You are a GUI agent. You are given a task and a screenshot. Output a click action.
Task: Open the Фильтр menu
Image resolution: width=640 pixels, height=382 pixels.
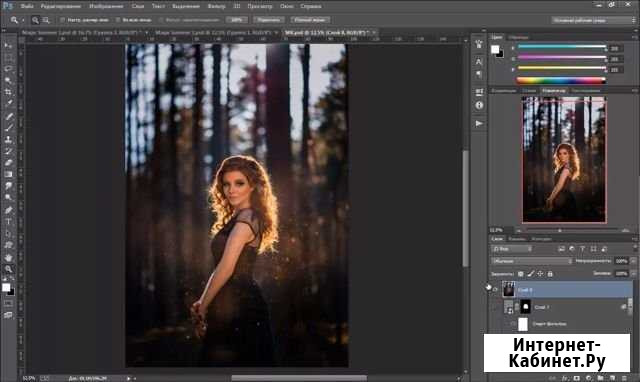(x=216, y=6)
